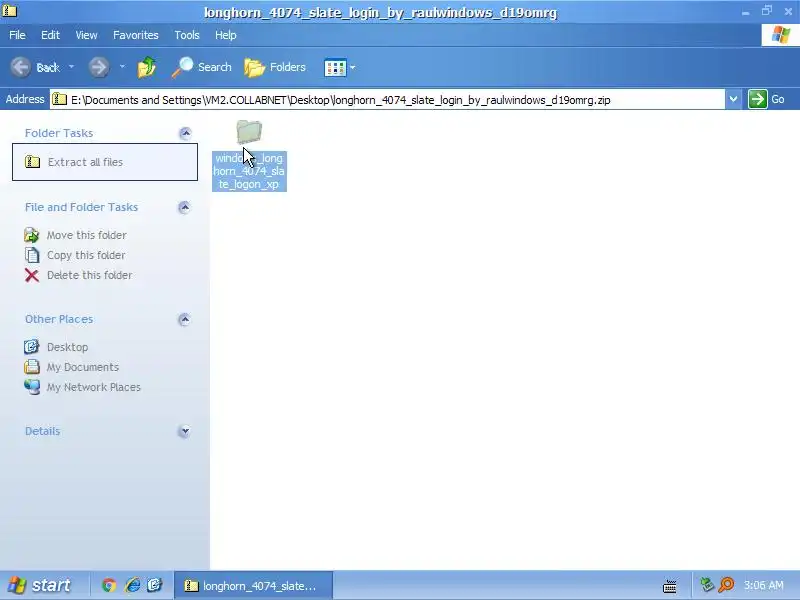Minimize the Explorer window

pyautogui.click(x=745, y=12)
